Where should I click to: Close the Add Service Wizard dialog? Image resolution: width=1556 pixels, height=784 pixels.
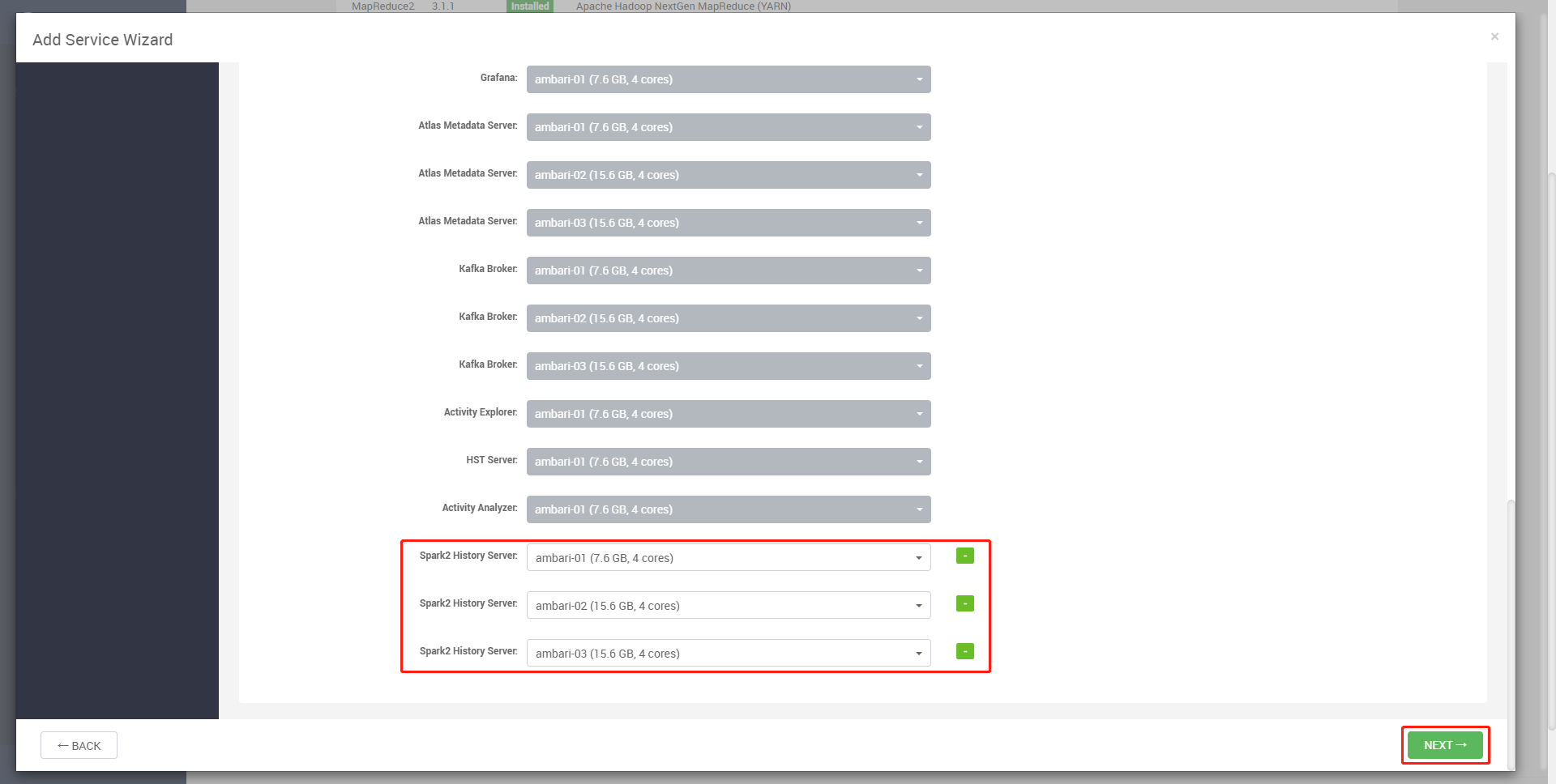click(x=1494, y=36)
